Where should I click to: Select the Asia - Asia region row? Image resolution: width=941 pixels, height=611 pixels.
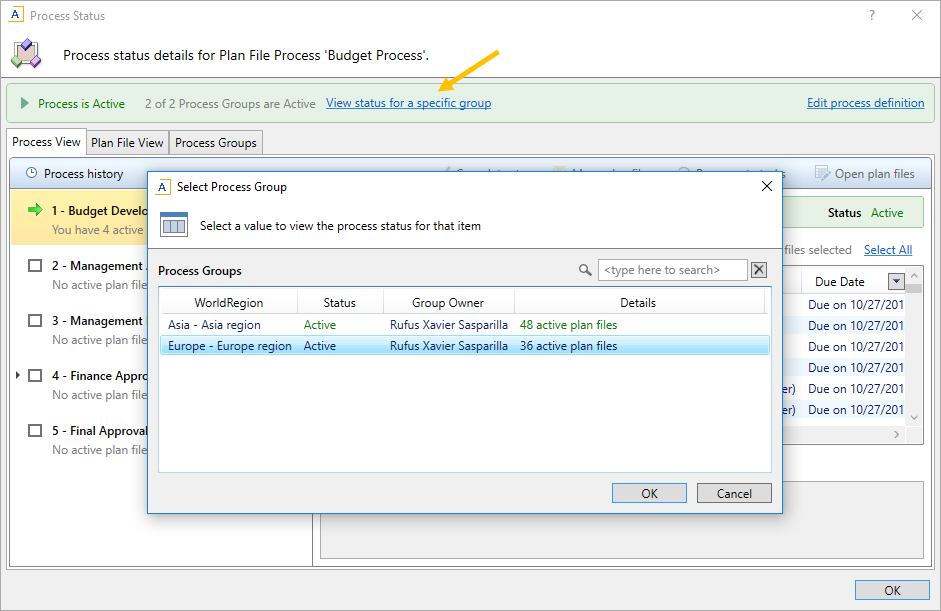214,325
